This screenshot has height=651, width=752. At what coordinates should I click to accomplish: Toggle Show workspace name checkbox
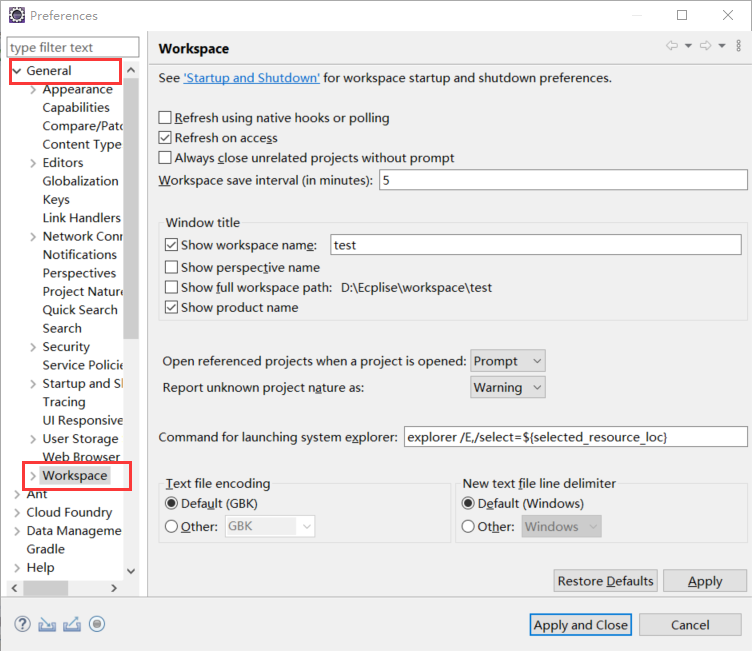click(x=171, y=245)
